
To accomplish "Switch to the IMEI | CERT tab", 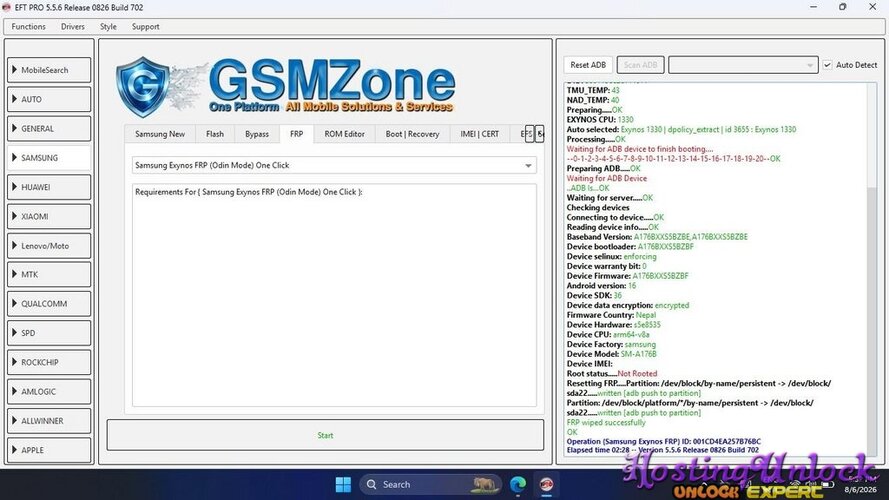I will click(480, 134).
